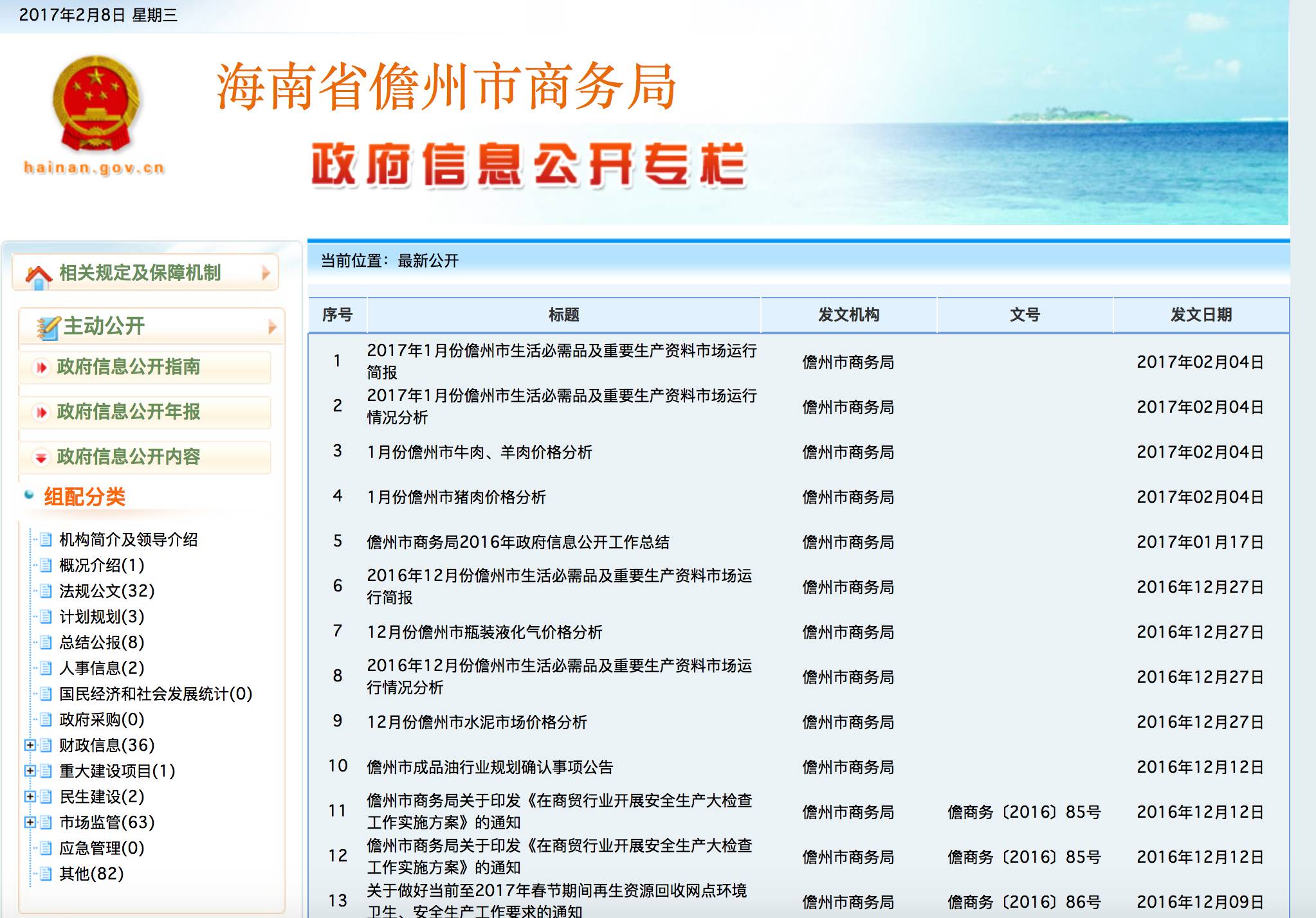1316x918 pixels.
Task: Open 政府信息公开年报 menu item
Action: pos(128,412)
